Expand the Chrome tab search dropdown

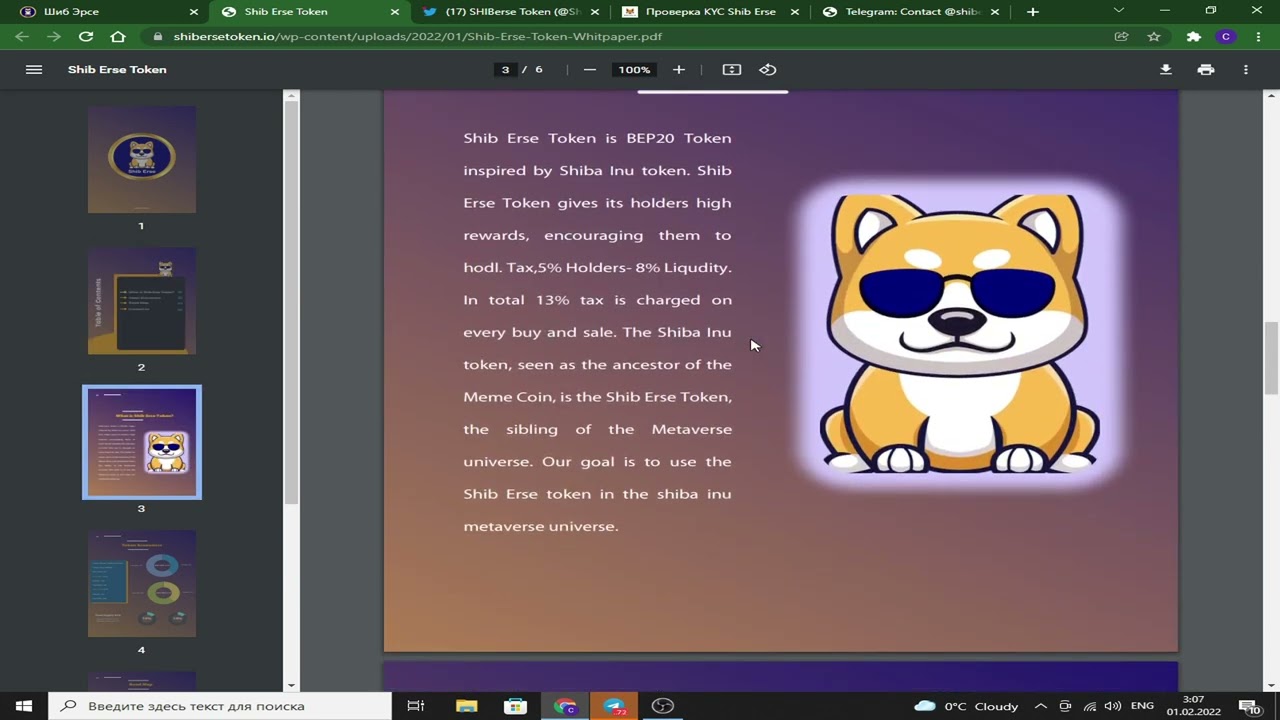(x=1119, y=11)
